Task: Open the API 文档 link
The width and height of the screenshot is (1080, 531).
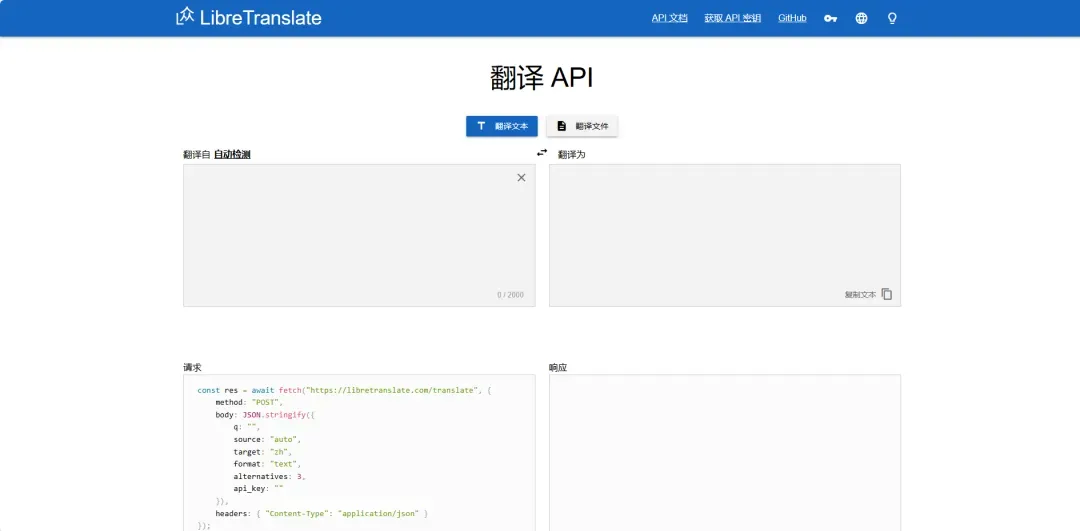Action: 669,18
